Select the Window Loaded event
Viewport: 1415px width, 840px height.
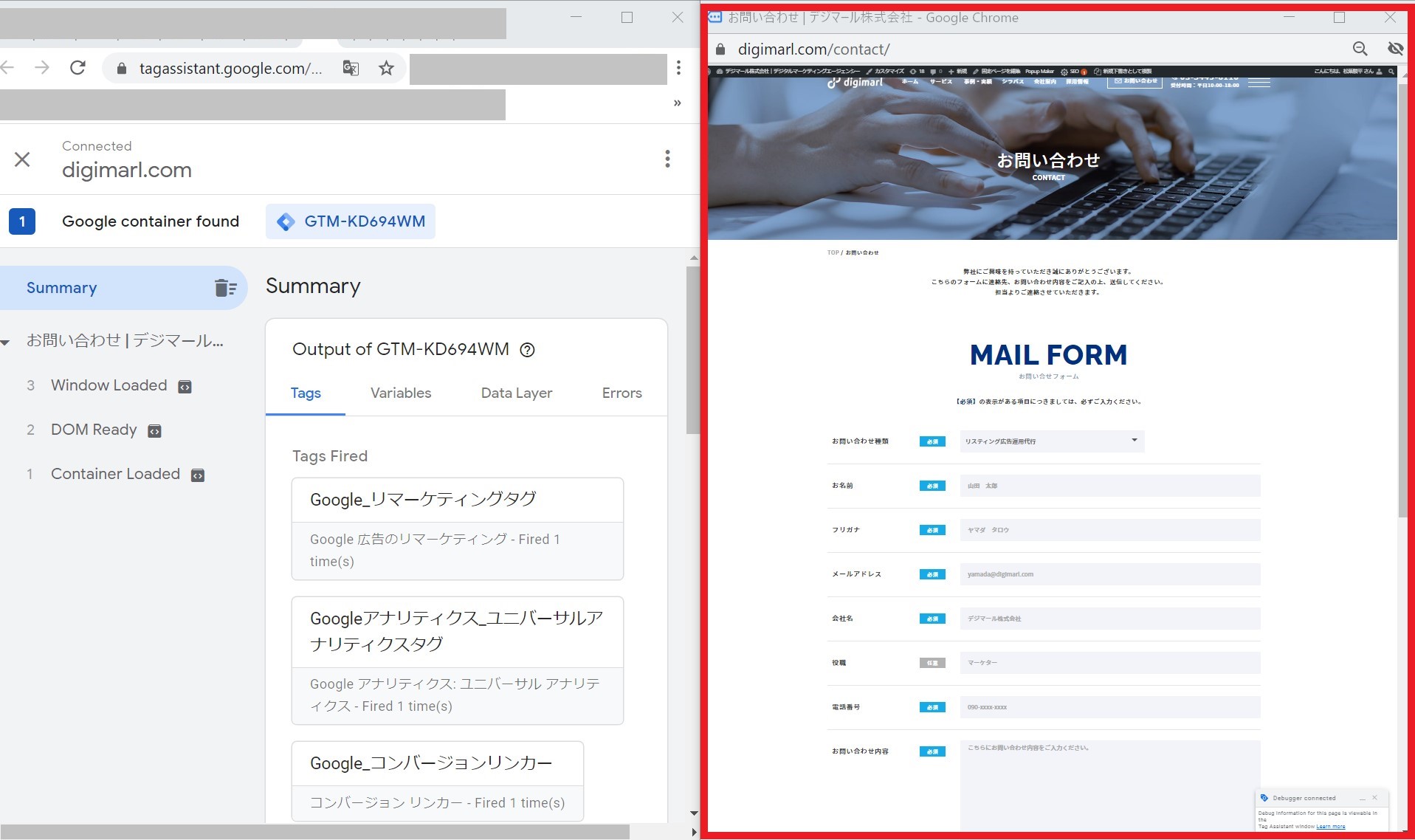pyautogui.click(x=109, y=385)
